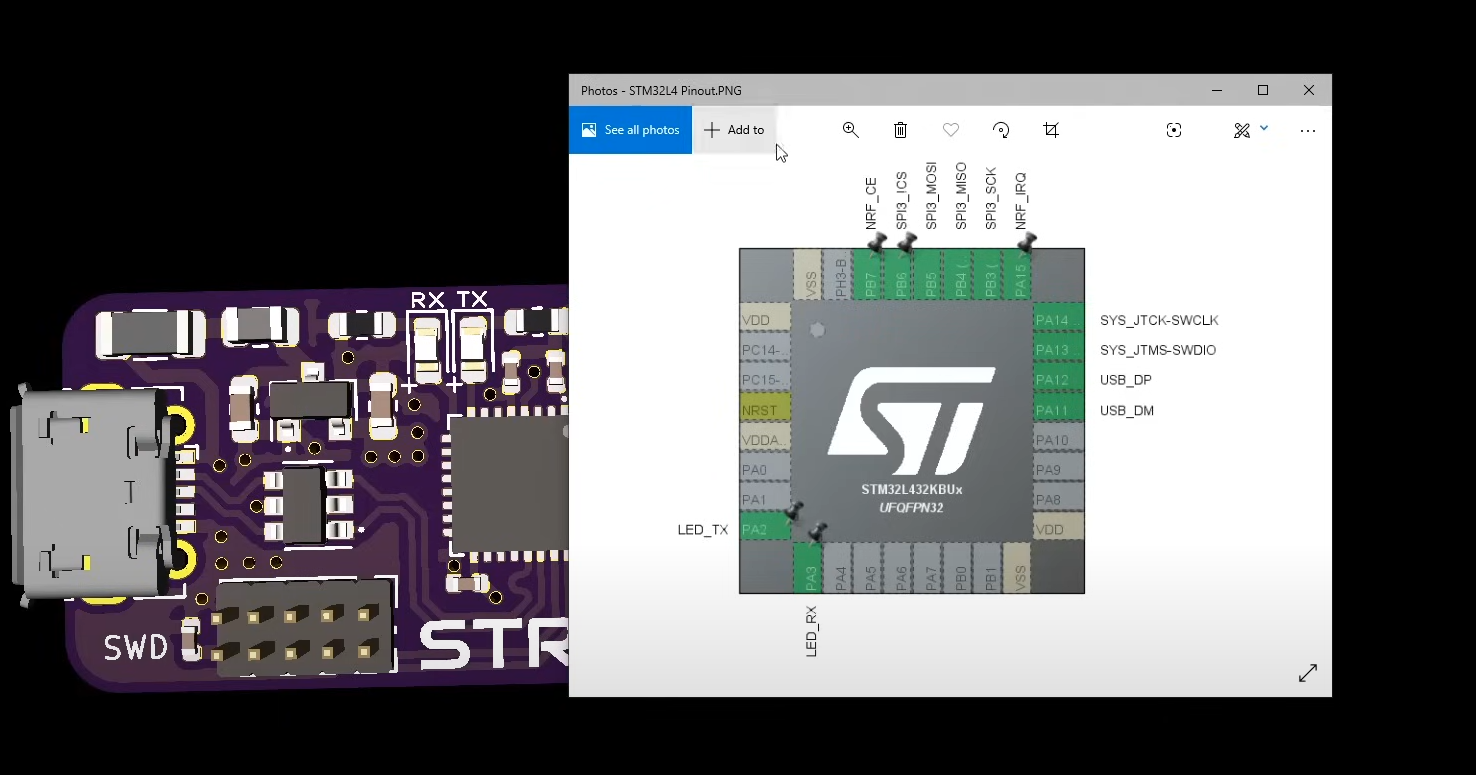Select the Draw tool icon
This screenshot has height=775, width=1476.
(x=1174, y=130)
